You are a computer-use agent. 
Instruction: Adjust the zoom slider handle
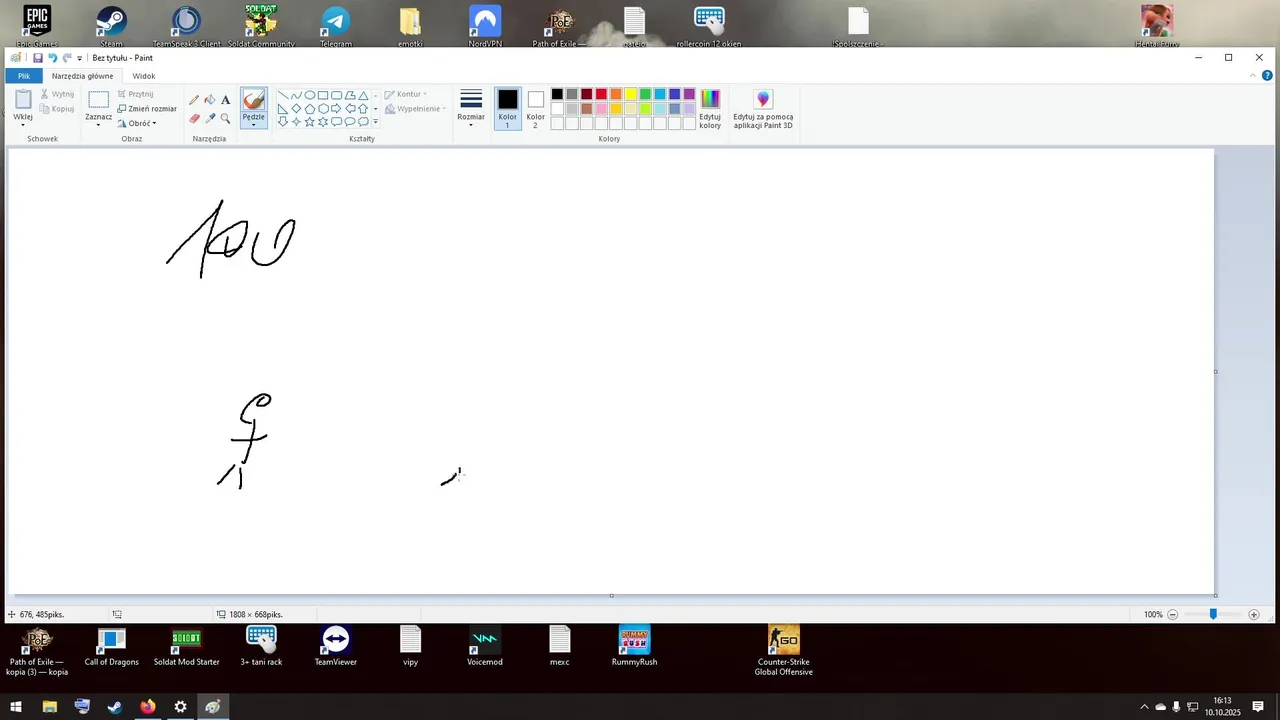[1213, 614]
